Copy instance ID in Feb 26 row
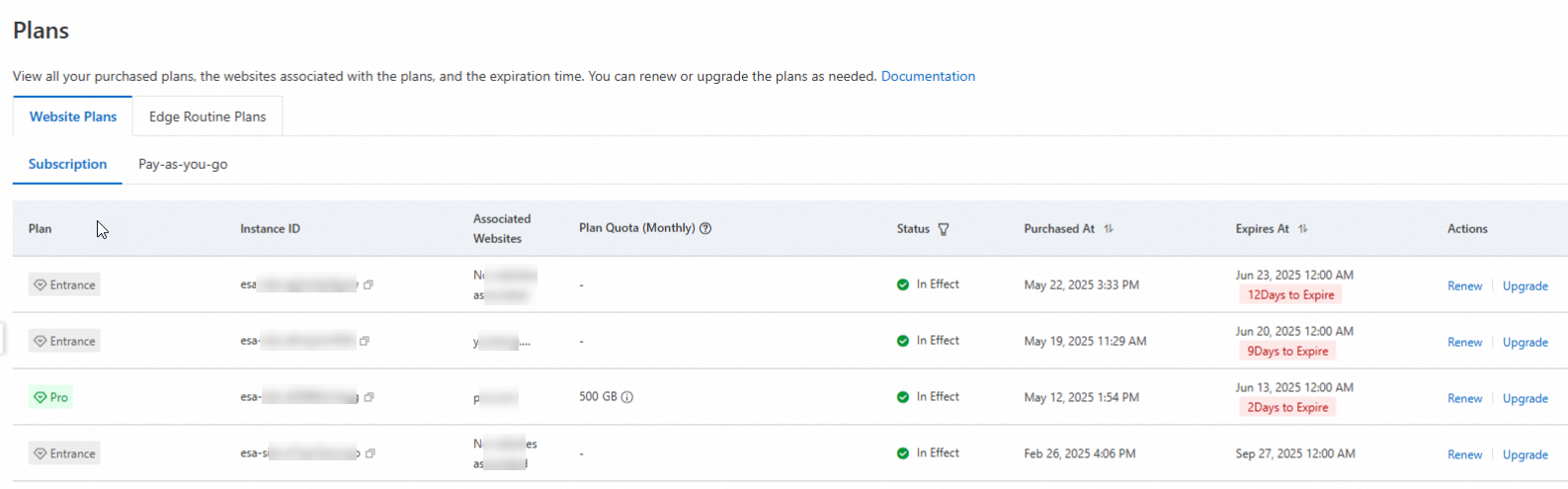1568x489 pixels. tap(371, 453)
